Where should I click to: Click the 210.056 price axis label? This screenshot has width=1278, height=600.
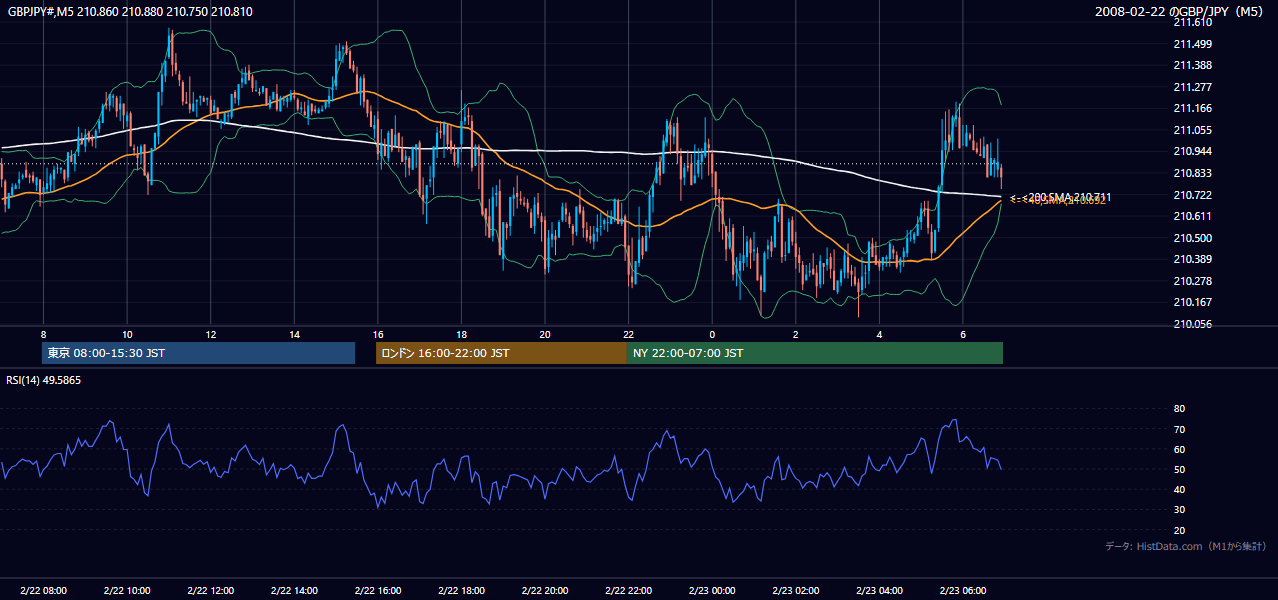click(1193, 324)
